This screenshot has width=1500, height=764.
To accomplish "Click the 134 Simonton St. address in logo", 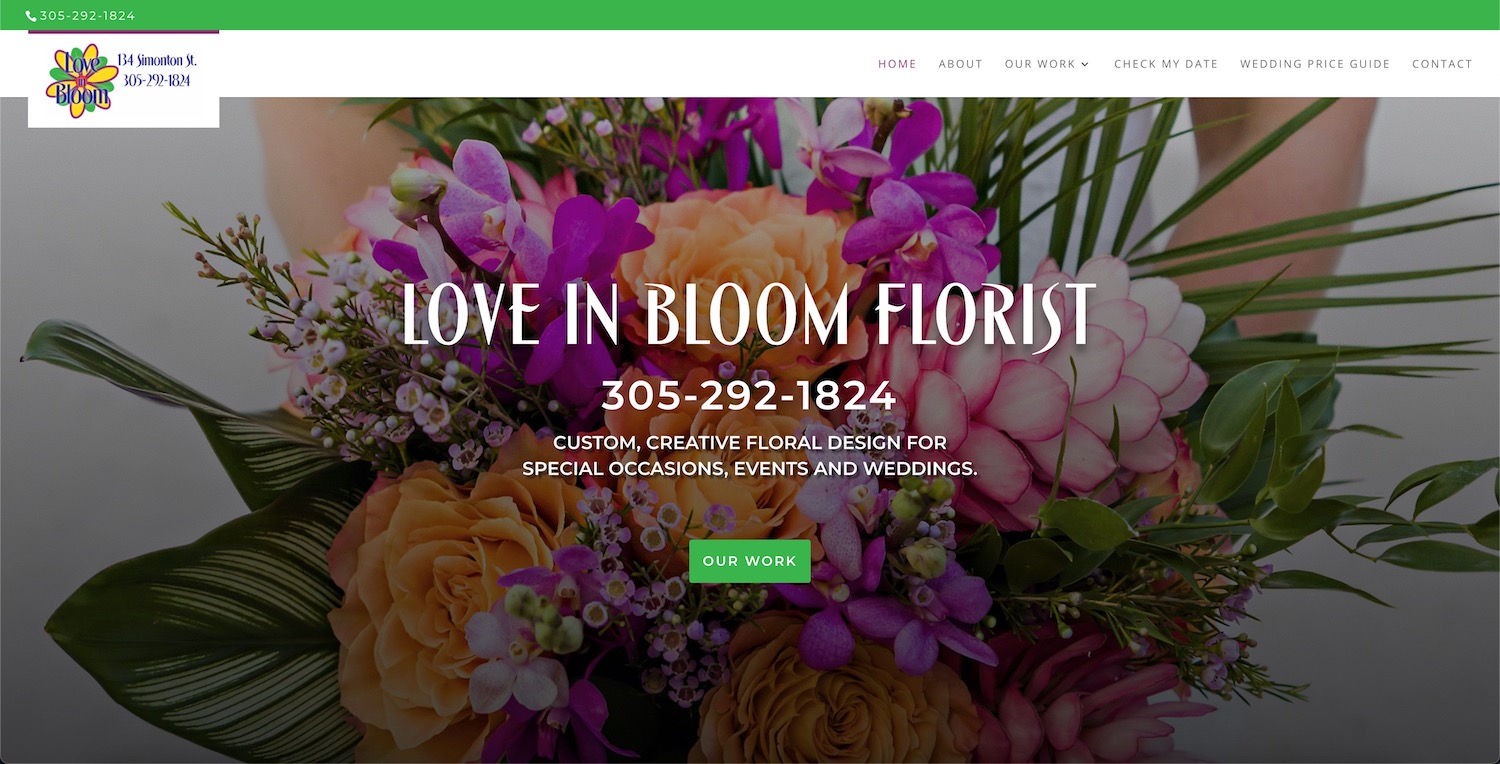I will (157, 61).
